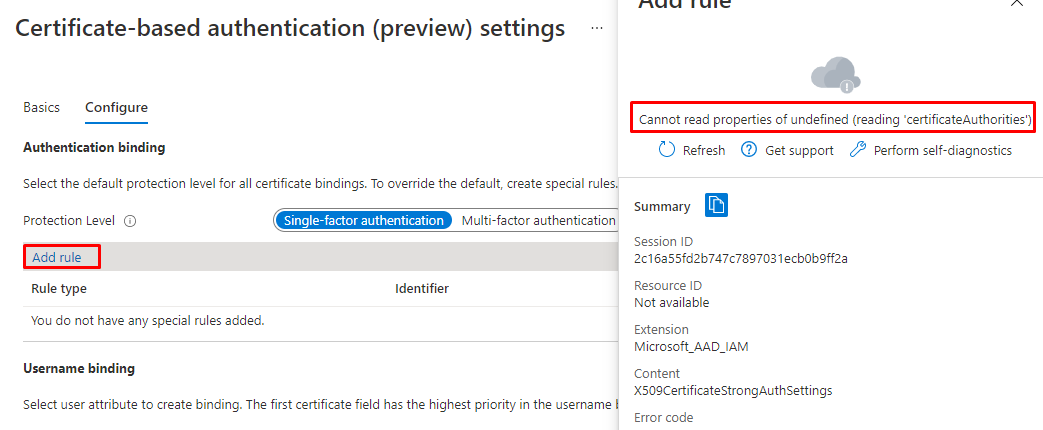
Task: Click the Add rule link
Action: [x=57, y=257]
